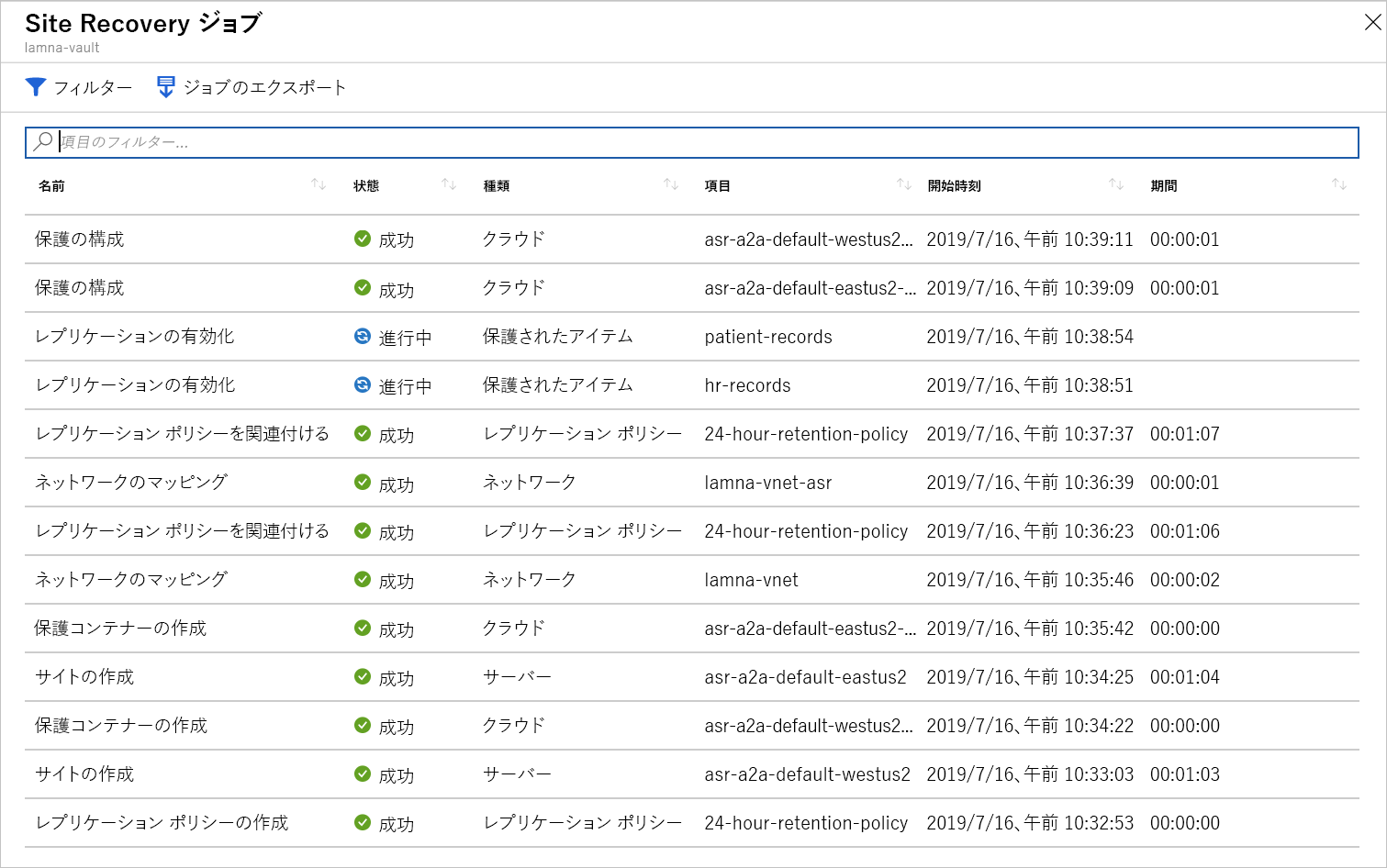Screen dimensions: 1387x868
Task: Click 進行中 status text for patient-records
Action: tap(405, 338)
